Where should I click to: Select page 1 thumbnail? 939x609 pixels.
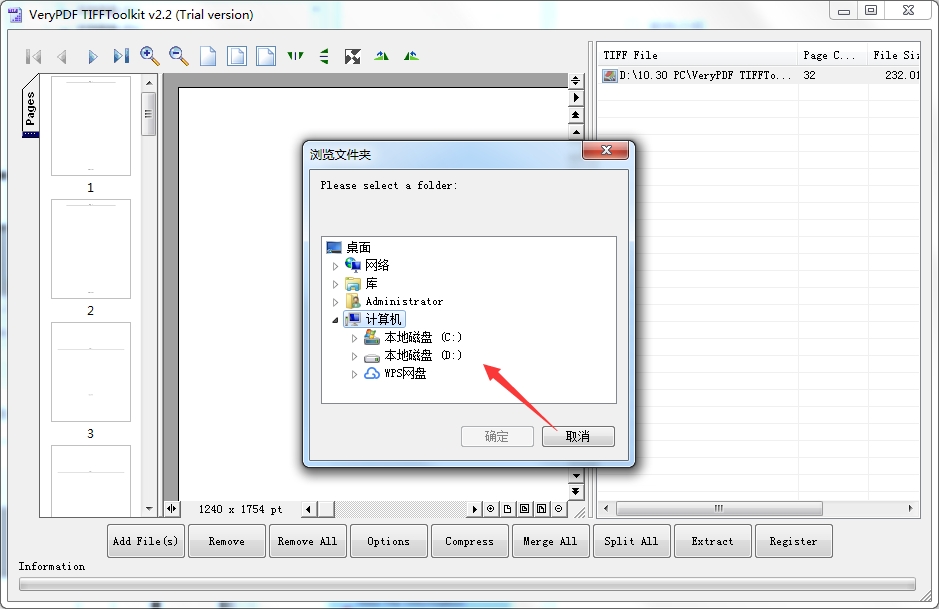click(91, 126)
